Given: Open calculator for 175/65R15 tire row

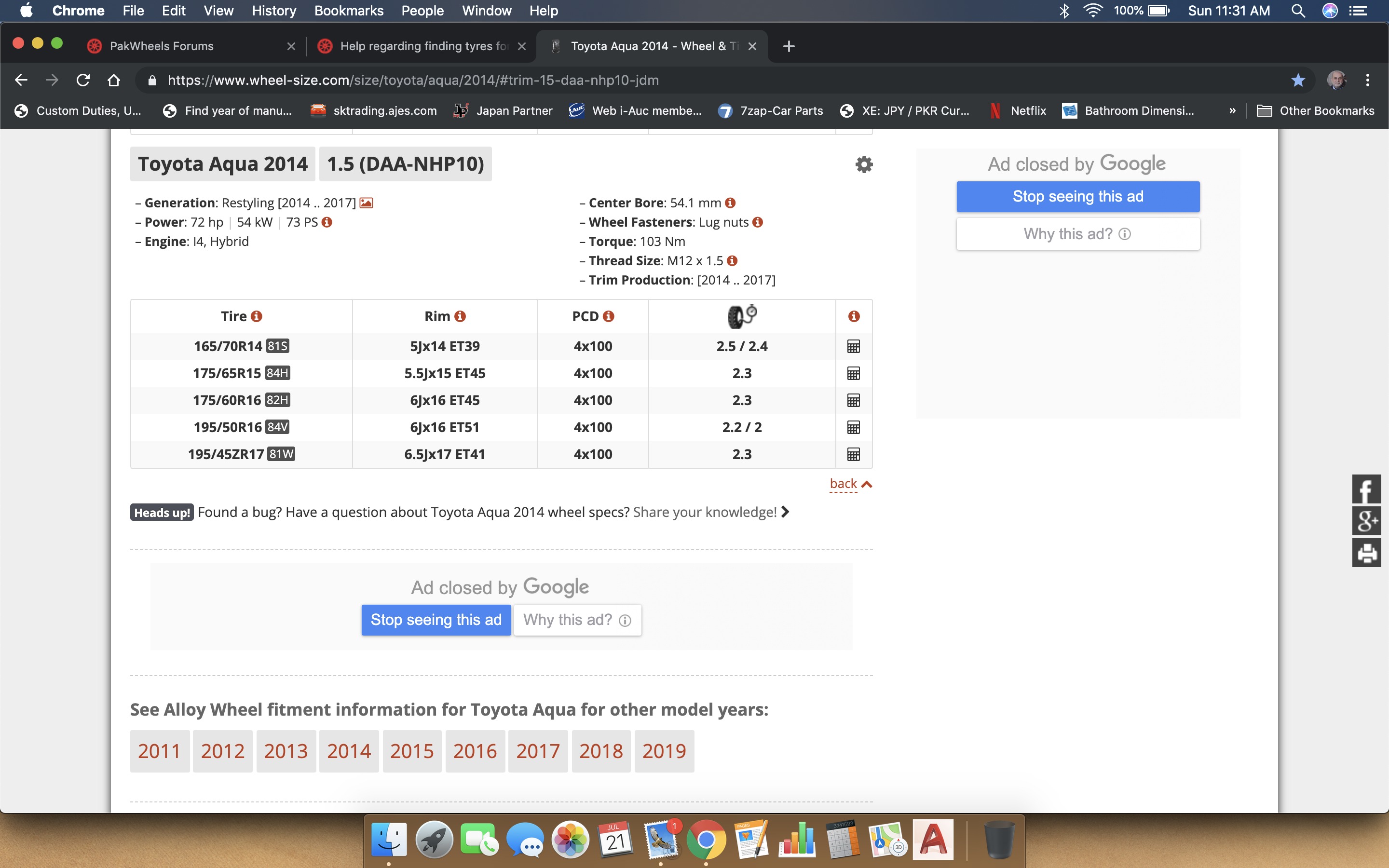Looking at the screenshot, I should coord(854,373).
